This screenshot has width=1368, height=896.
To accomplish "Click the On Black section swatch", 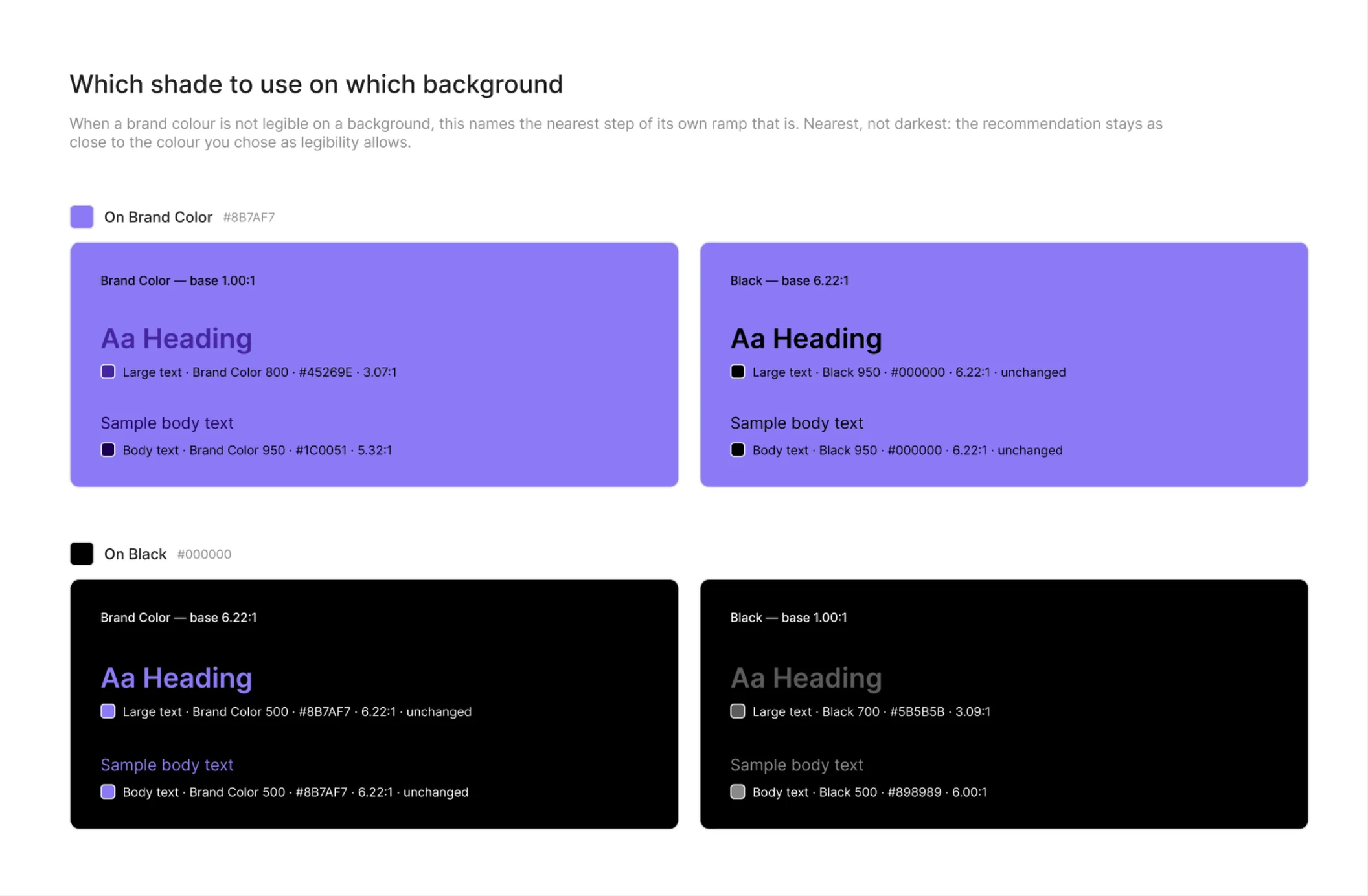I will 82,554.
